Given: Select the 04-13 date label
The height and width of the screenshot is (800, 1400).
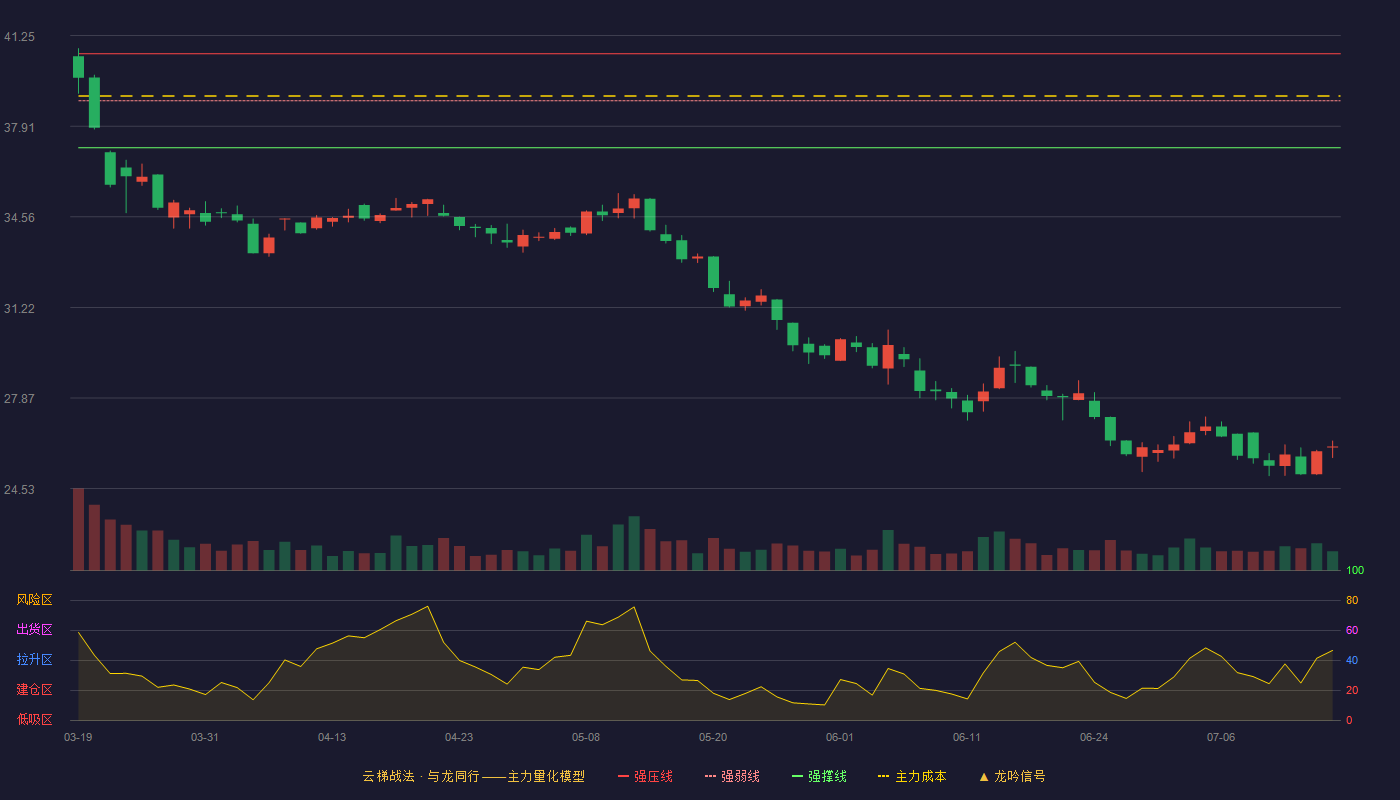Looking at the screenshot, I should tap(332, 737).
